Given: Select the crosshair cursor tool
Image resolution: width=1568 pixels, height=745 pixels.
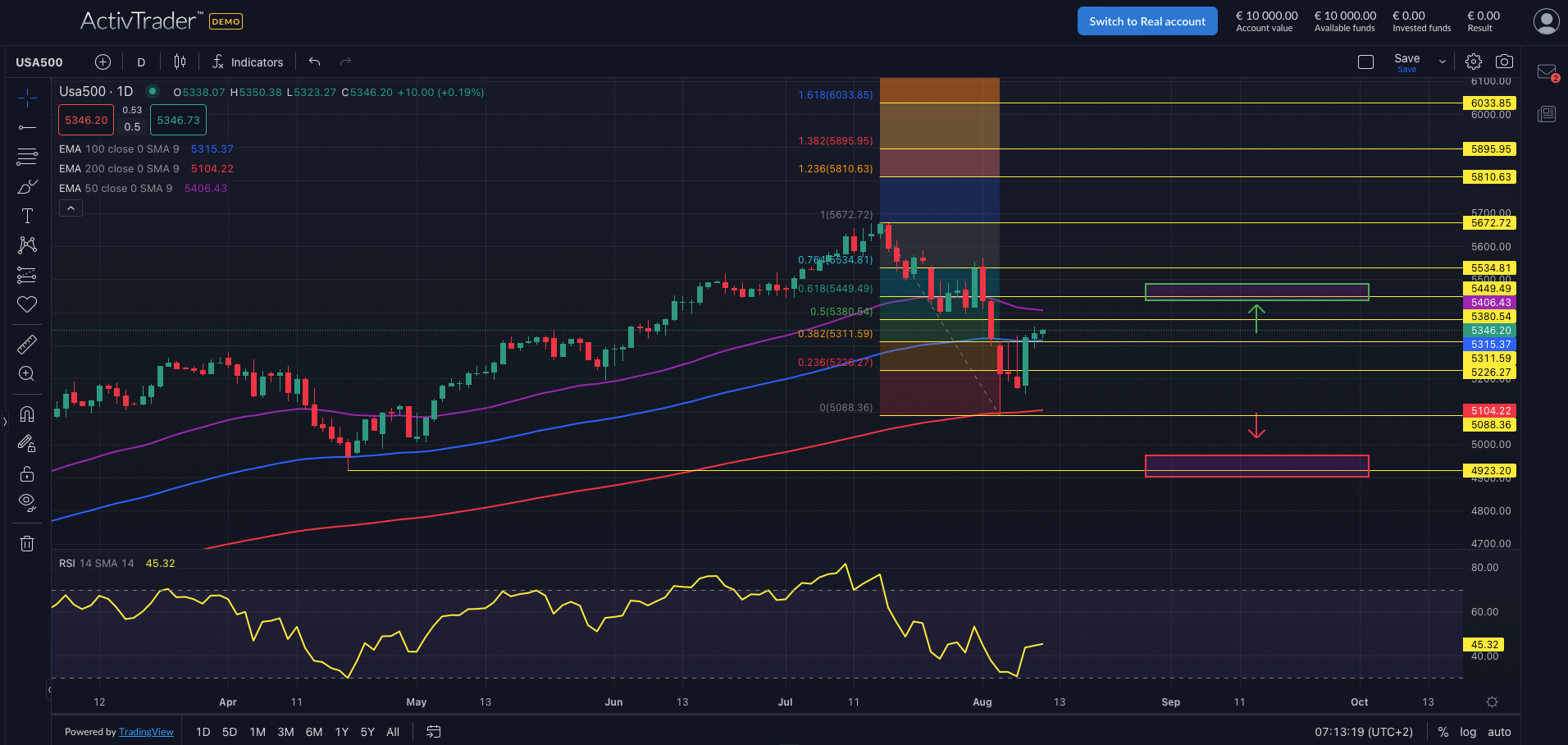Looking at the screenshot, I should [x=27, y=97].
